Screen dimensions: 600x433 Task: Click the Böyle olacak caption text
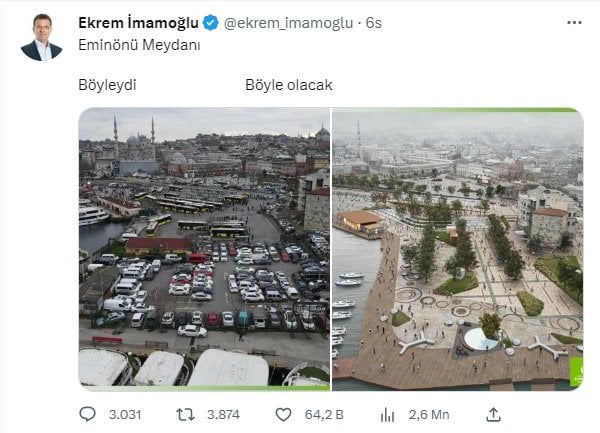(289, 85)
